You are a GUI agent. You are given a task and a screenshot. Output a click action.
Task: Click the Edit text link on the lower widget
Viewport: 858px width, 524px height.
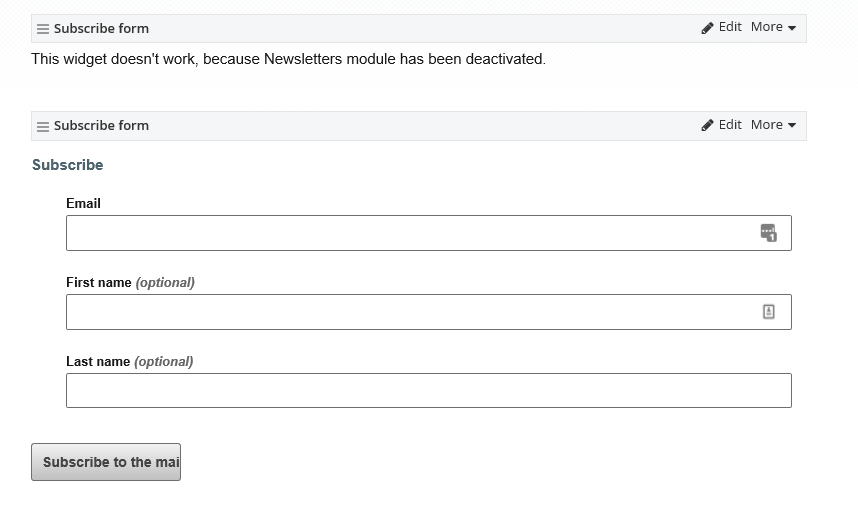pos(730,125)
